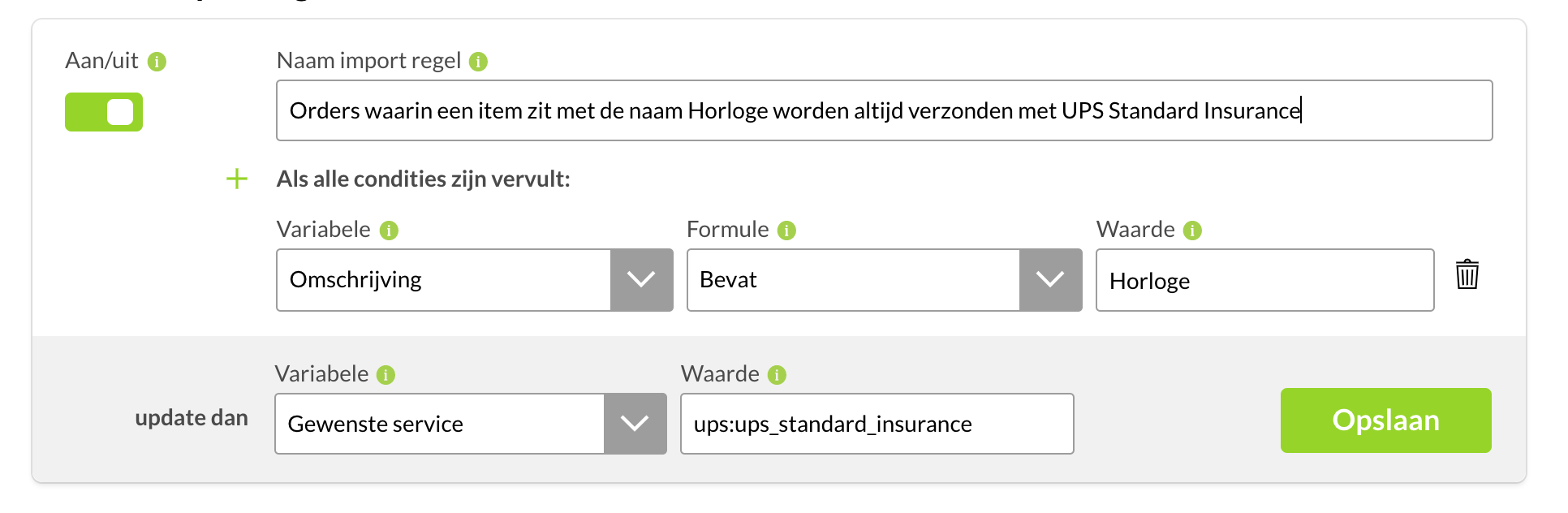Focus the Horloge value input field
The width and height of the screenshot is (1568, 513).
pyautogui.click(x=1264, y=280)
